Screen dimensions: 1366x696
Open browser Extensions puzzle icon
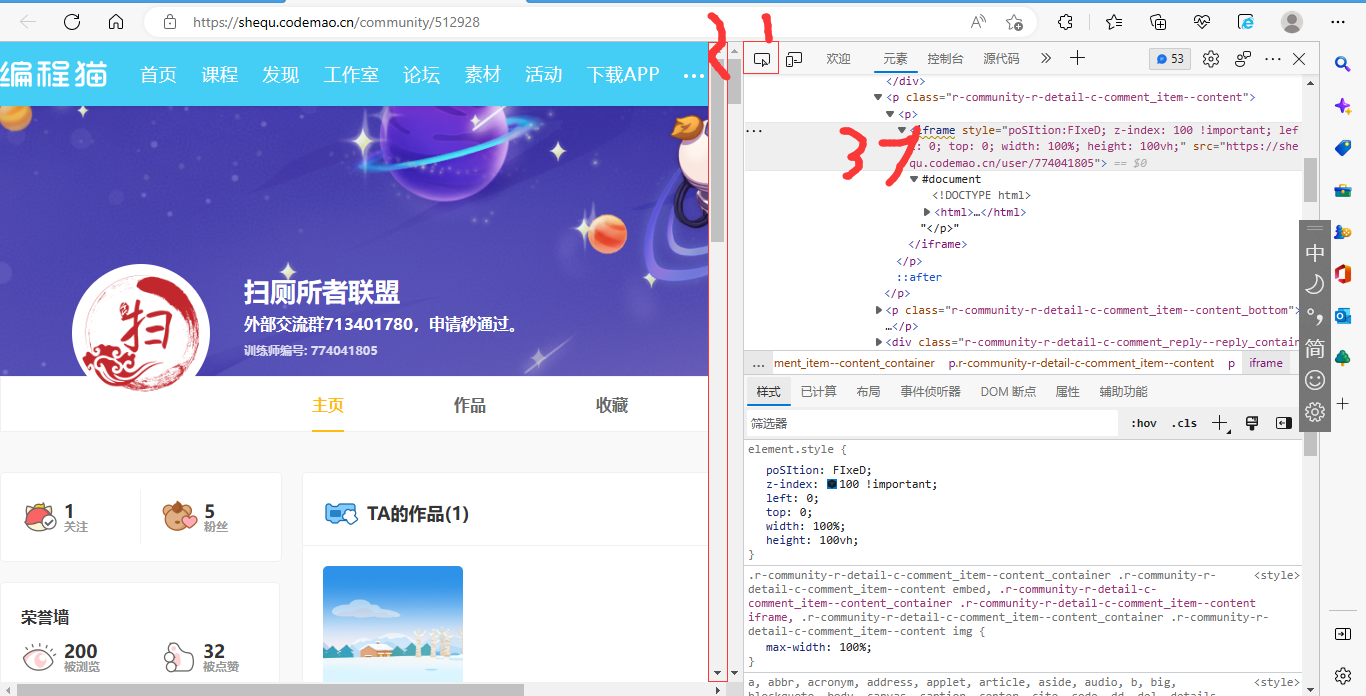(x=1066, y=21)
